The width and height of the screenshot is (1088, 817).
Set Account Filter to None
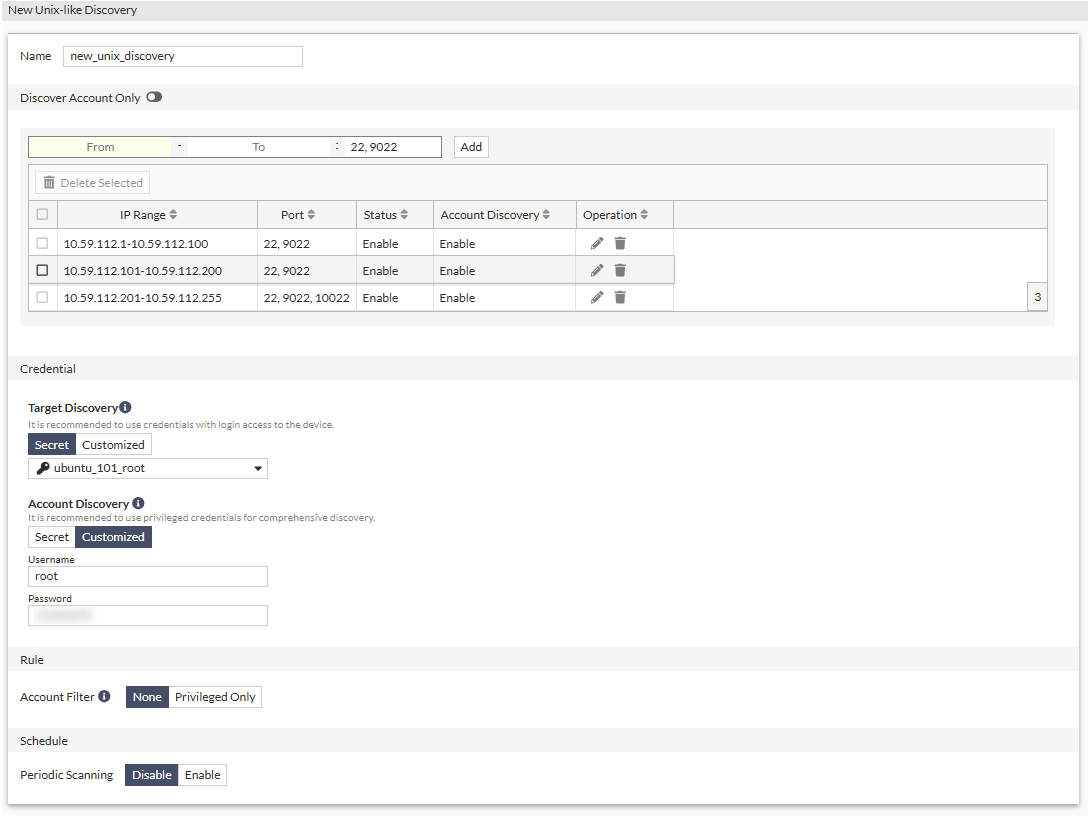(147, 697)
